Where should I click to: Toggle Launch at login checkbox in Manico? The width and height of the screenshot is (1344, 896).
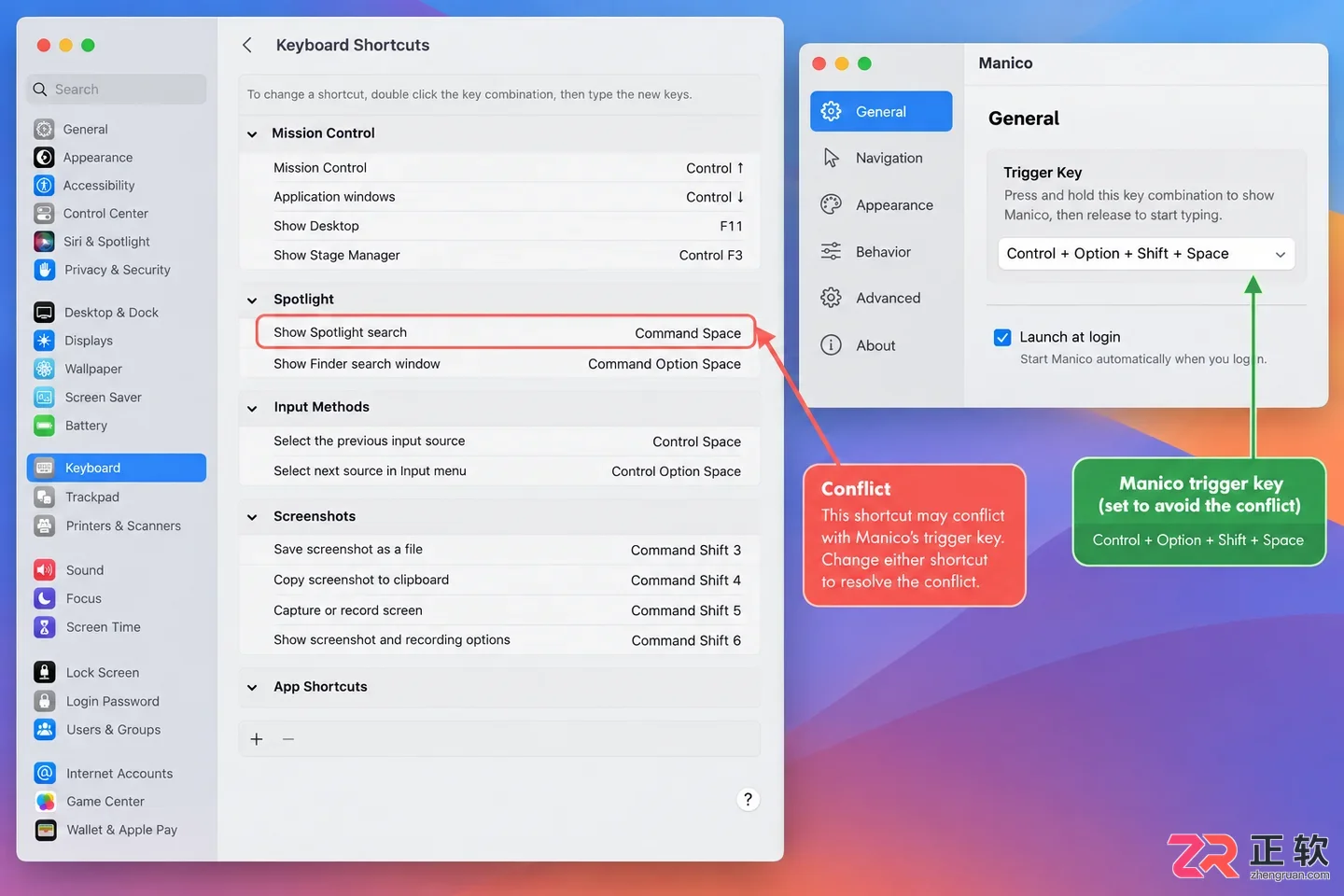(x=1002, y=337)
